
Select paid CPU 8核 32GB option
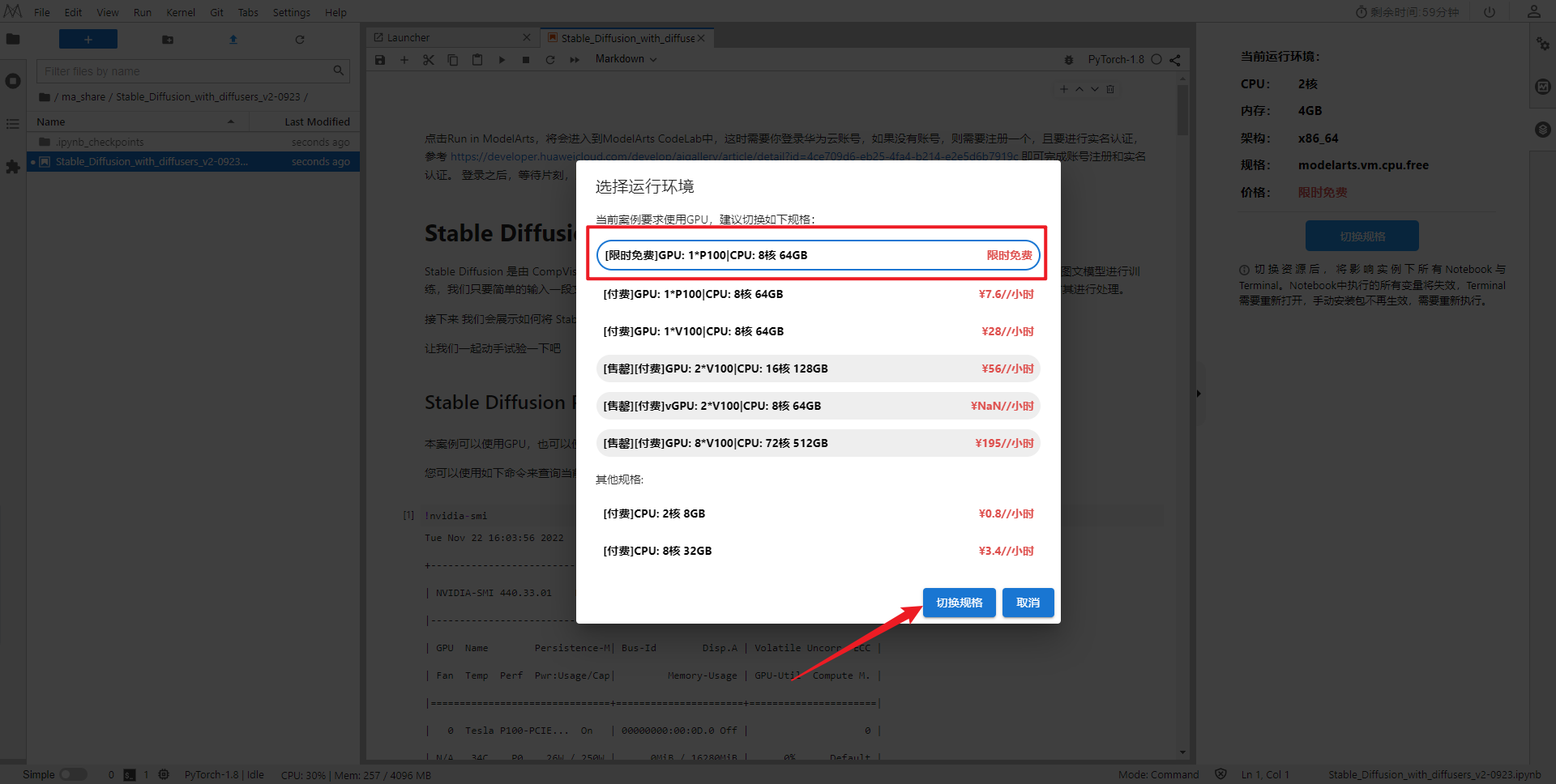(819, 551)
